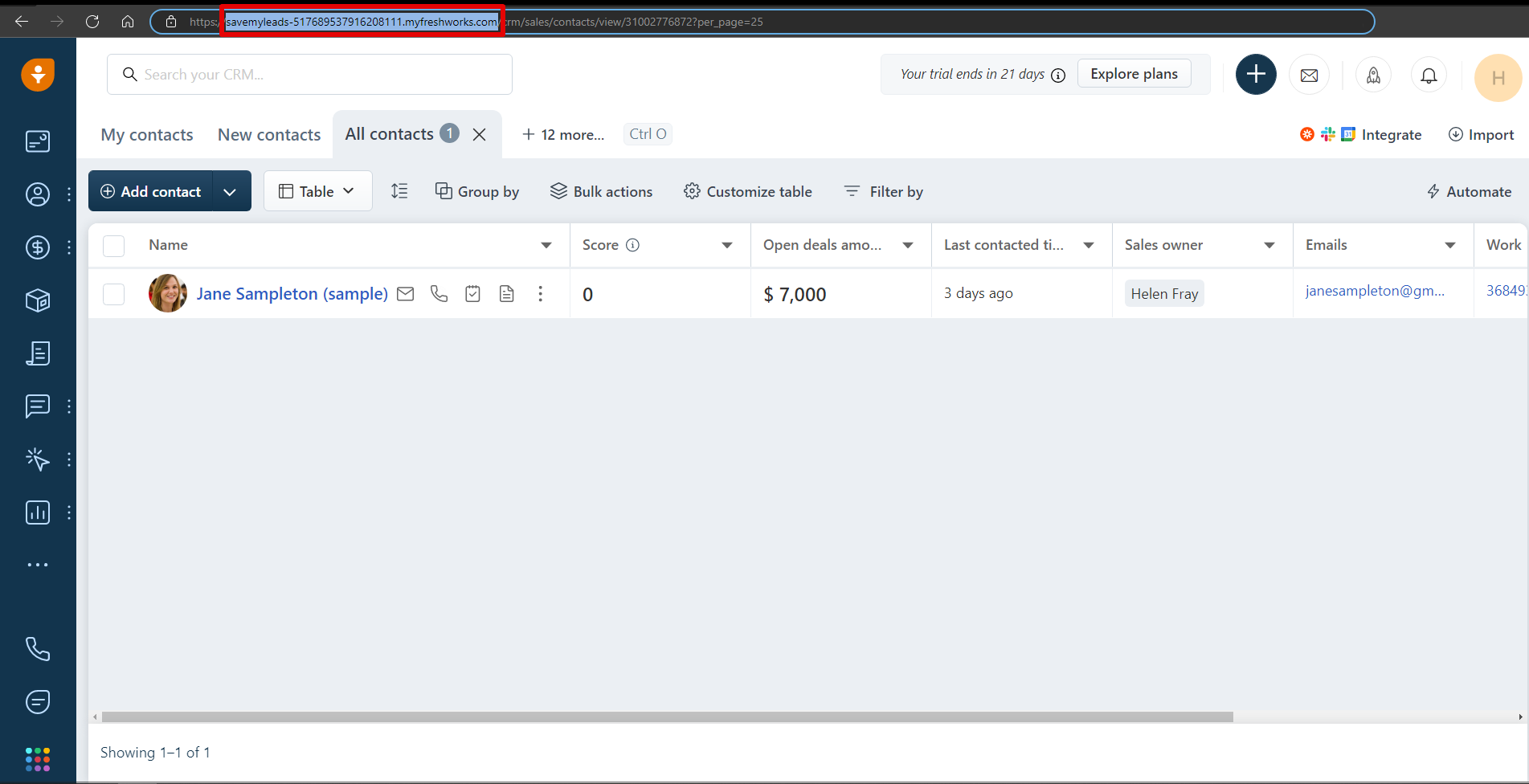Image resolution: width=1529 pixels, height=784 pixels.
Task: Open the conversations chat icon in sidebar
Action: tap(38, 406)
